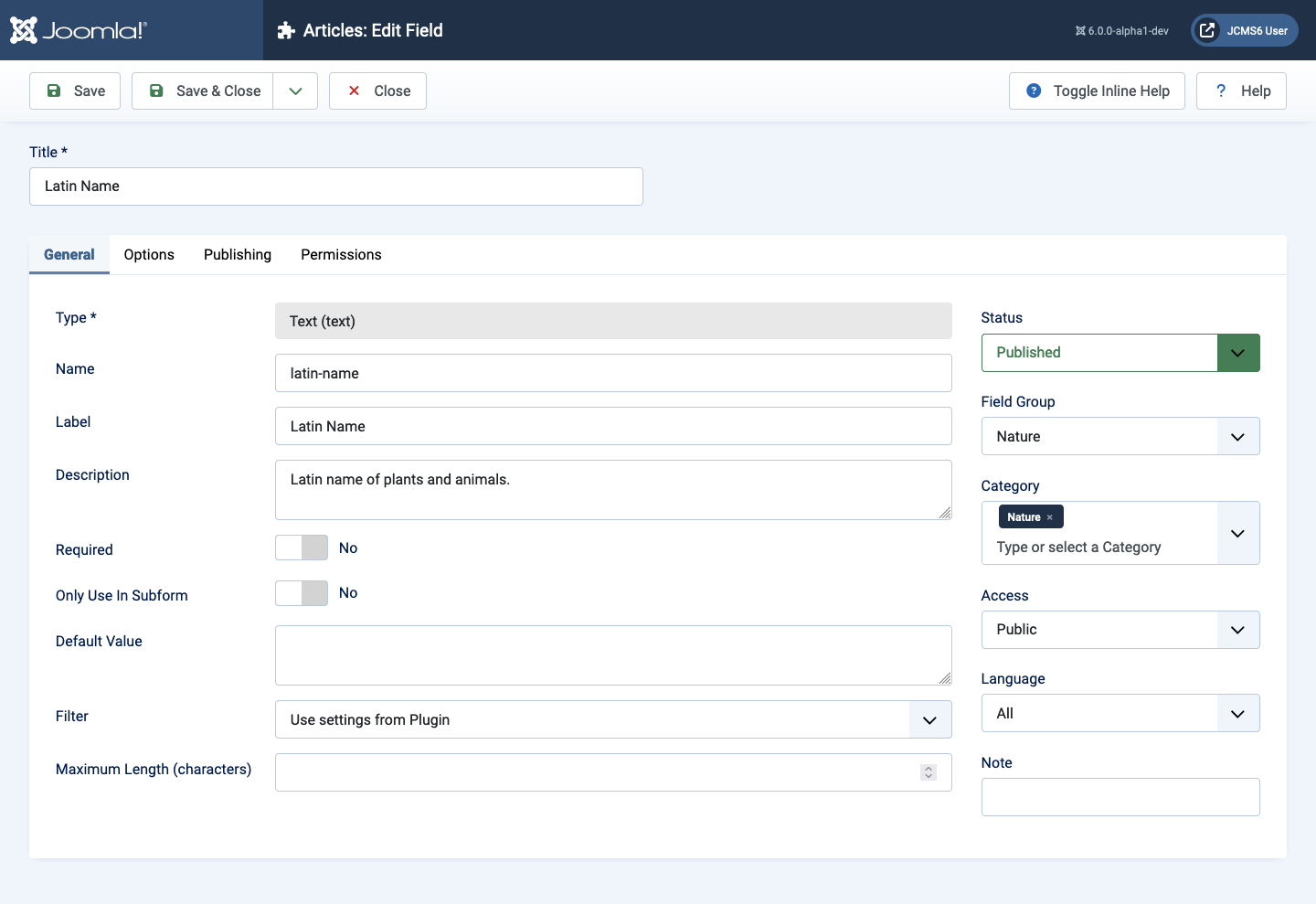The width and height of the screenshot is (1316, 904).
Task: Toggle the Only Use In Subform switch
Action: click(302, 593)
